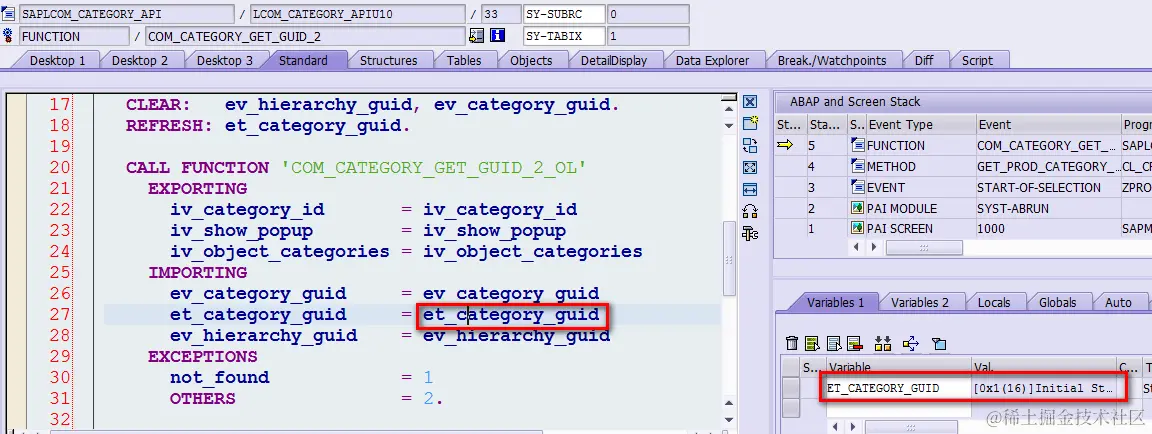Click code line 30 not_found

click(x=220, y=377)
